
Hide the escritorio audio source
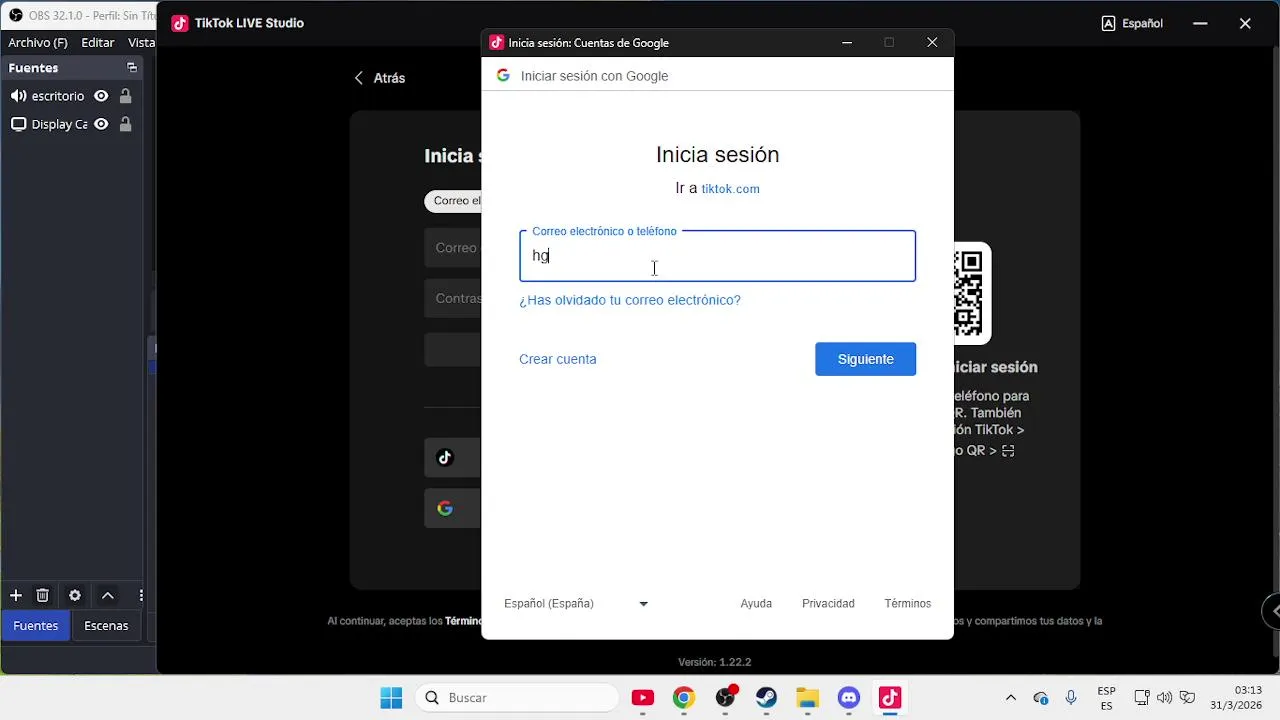point(101,96)
